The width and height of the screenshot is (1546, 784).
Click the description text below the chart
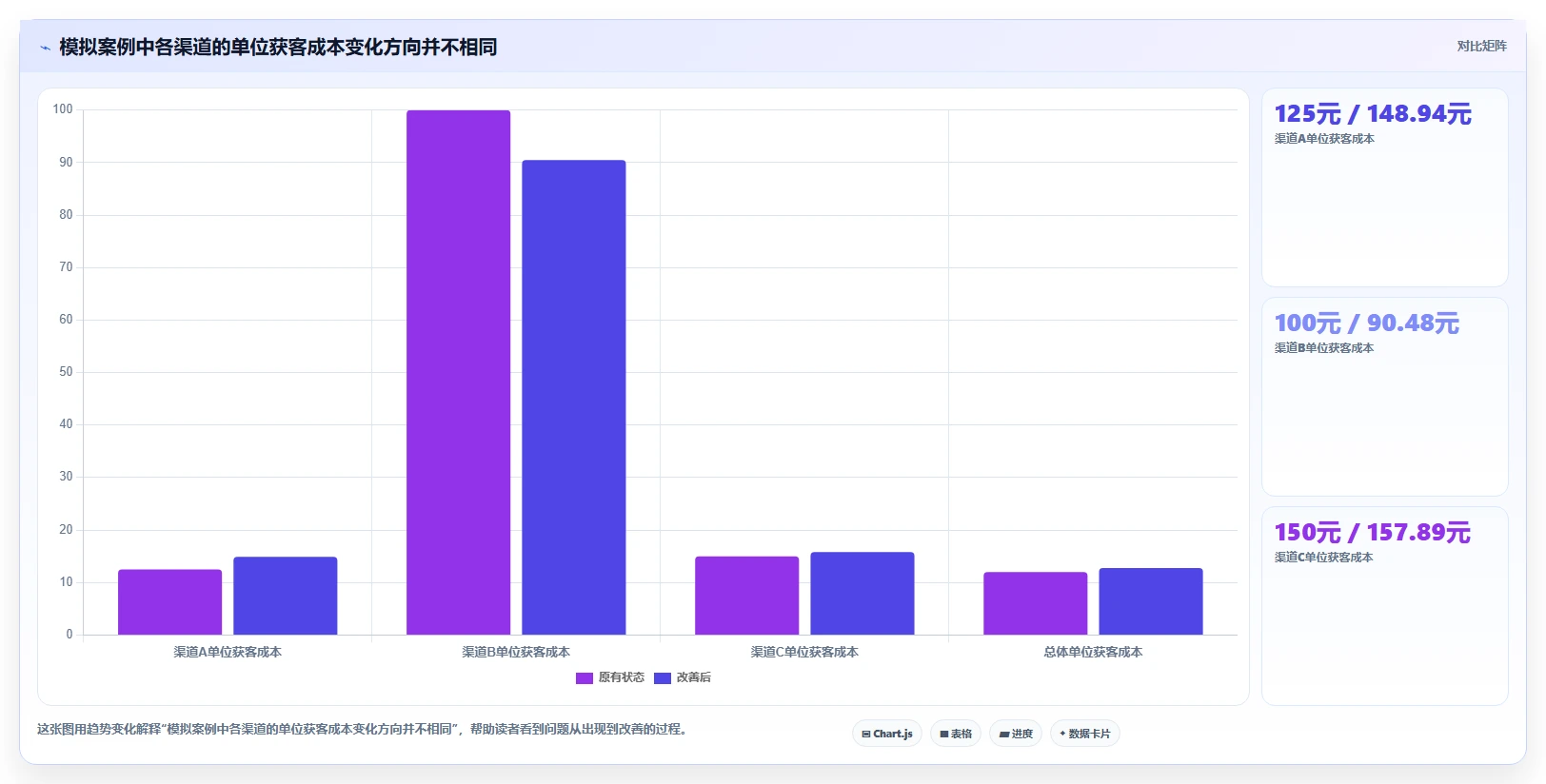[362, 729]
